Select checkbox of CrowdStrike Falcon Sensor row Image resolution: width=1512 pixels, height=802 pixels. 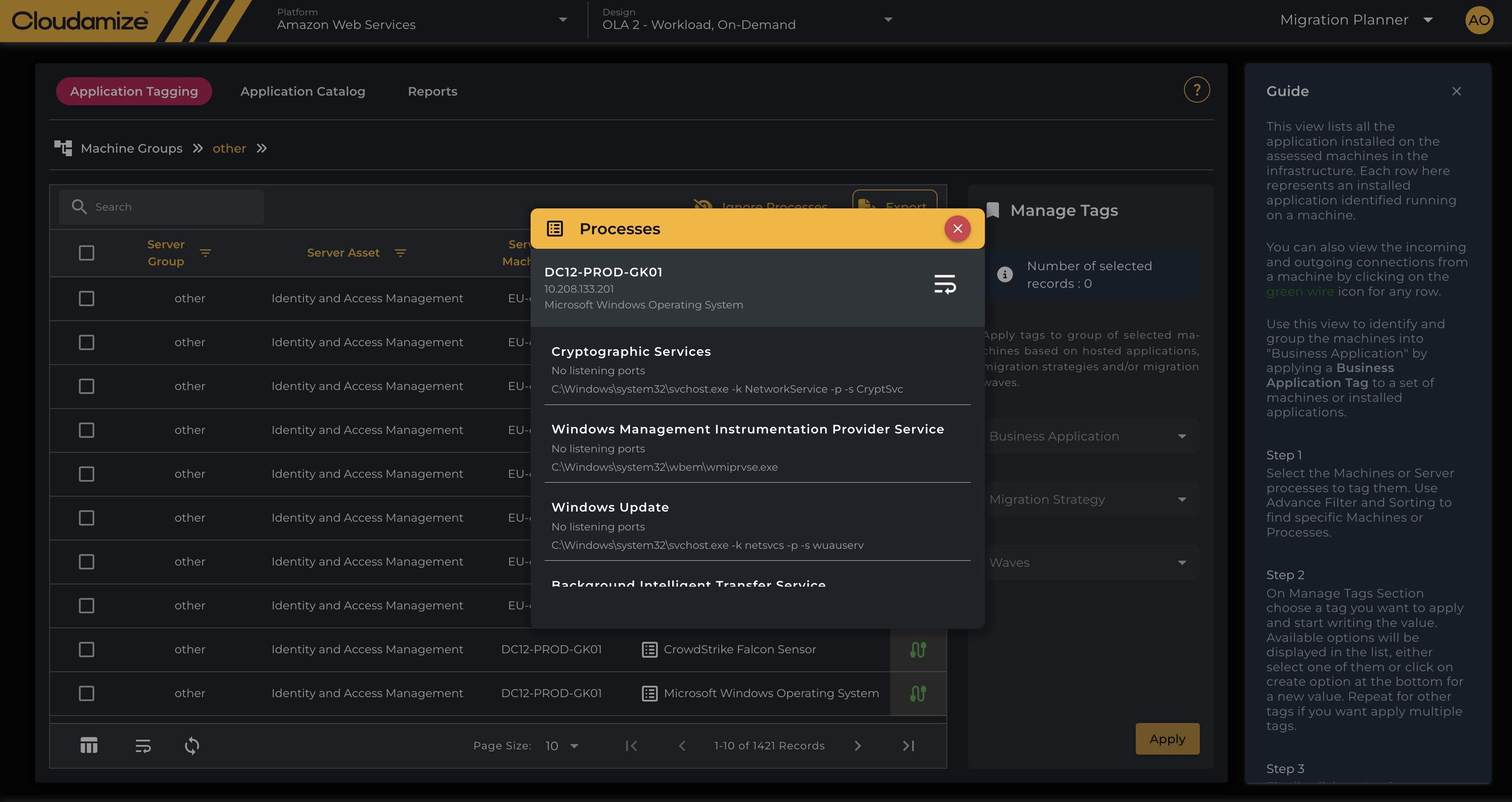(x=86, y=649)
